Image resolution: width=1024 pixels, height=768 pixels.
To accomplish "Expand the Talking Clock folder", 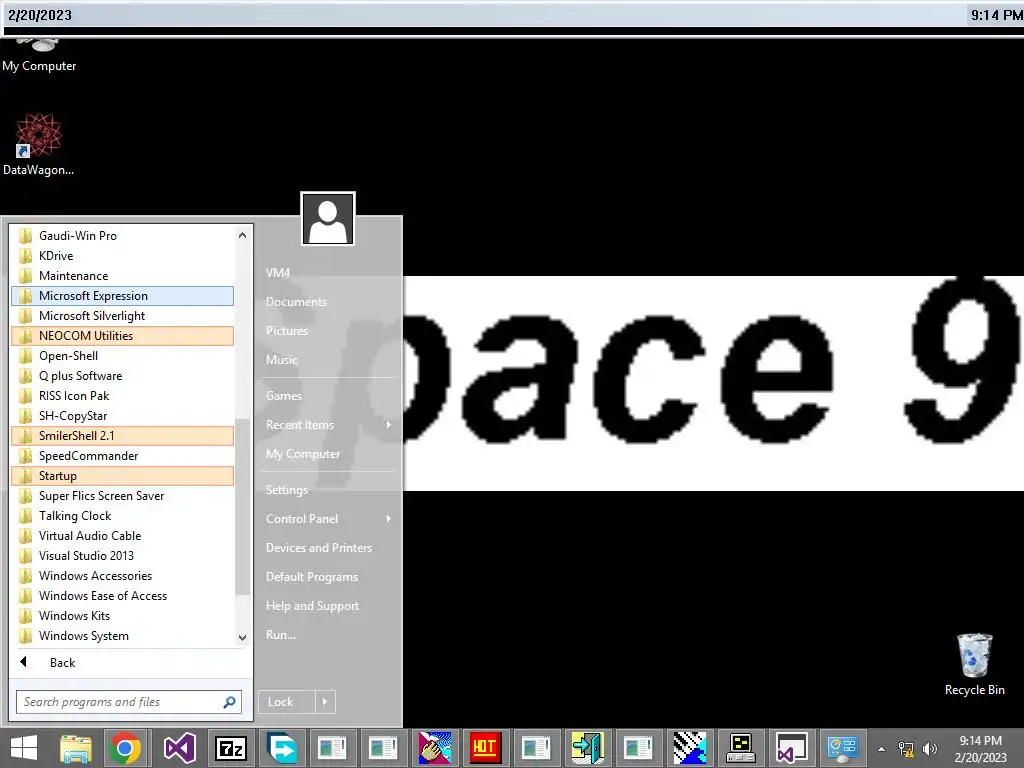I will coord(123,516).
